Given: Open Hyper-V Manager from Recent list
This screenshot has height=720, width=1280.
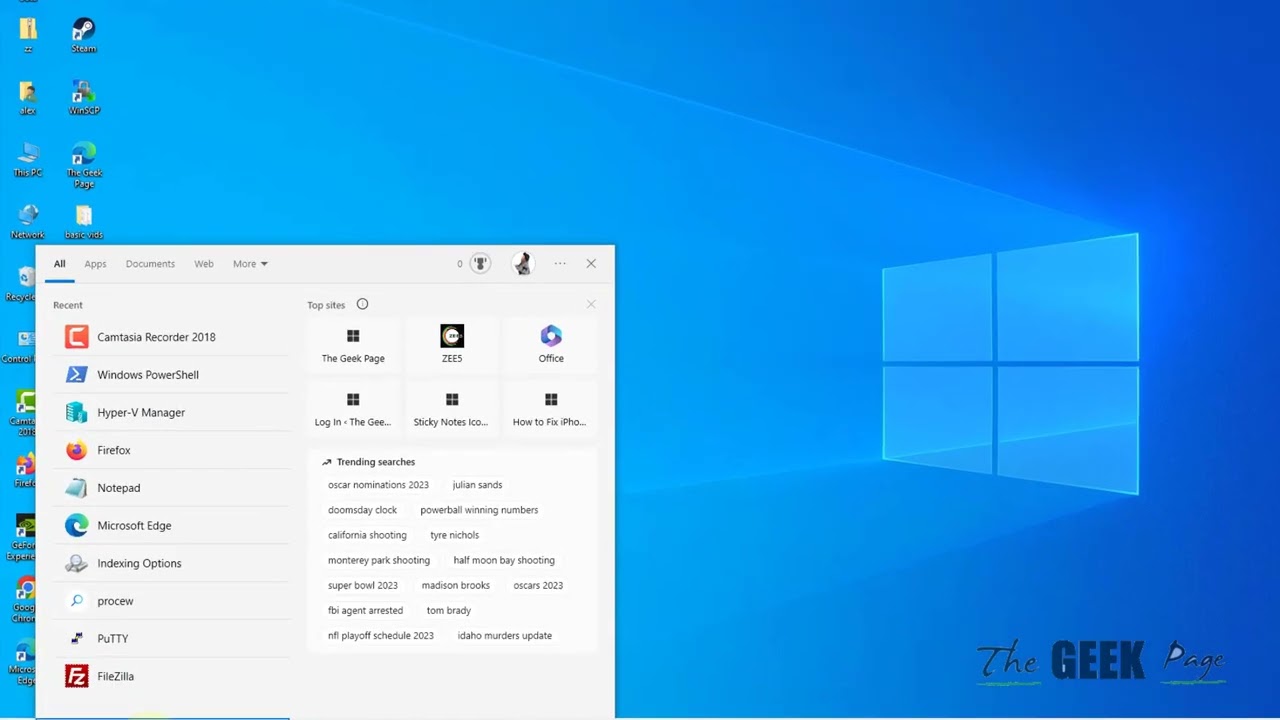Looking at the screenshot, I should 172,412.
